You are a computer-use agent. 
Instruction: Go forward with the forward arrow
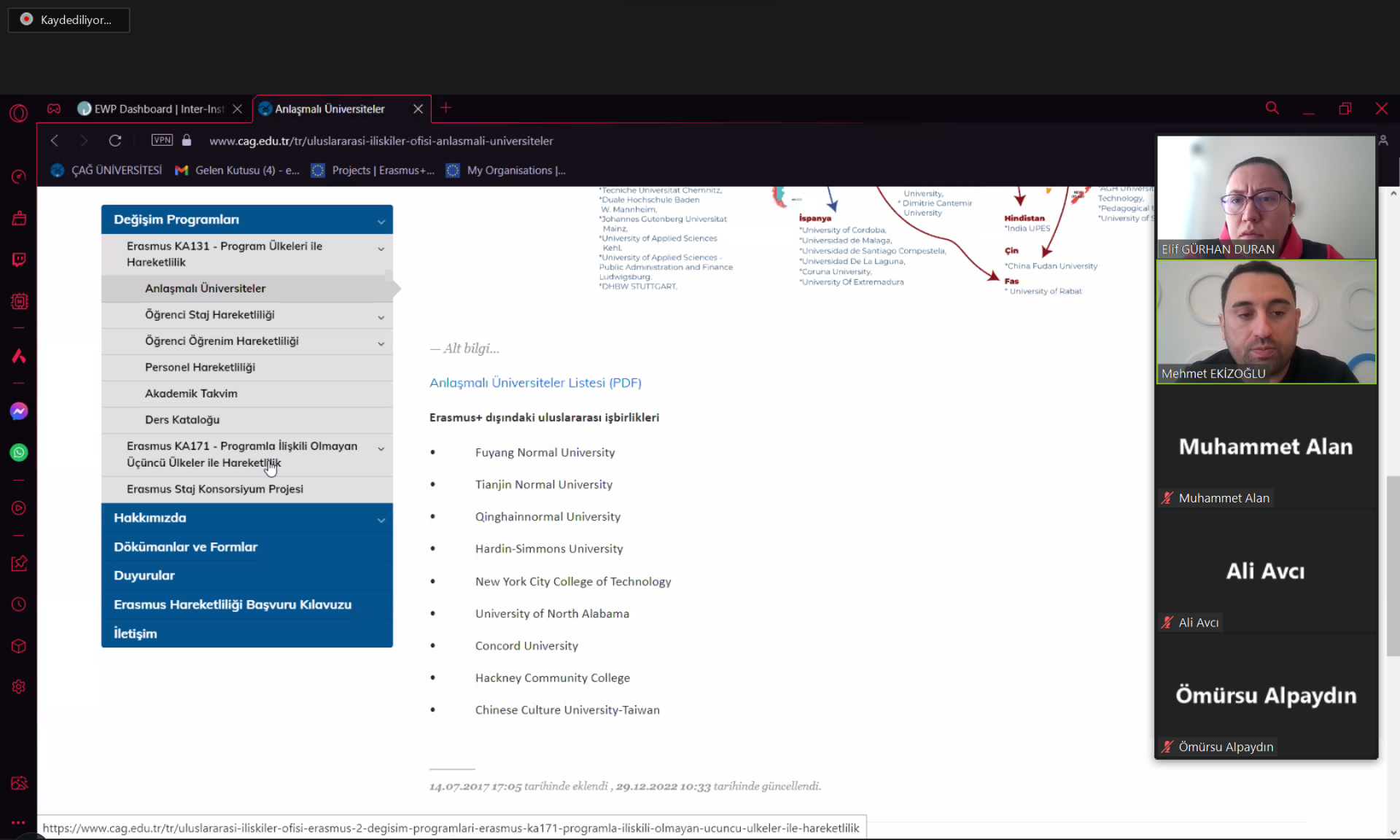point(84,141)
